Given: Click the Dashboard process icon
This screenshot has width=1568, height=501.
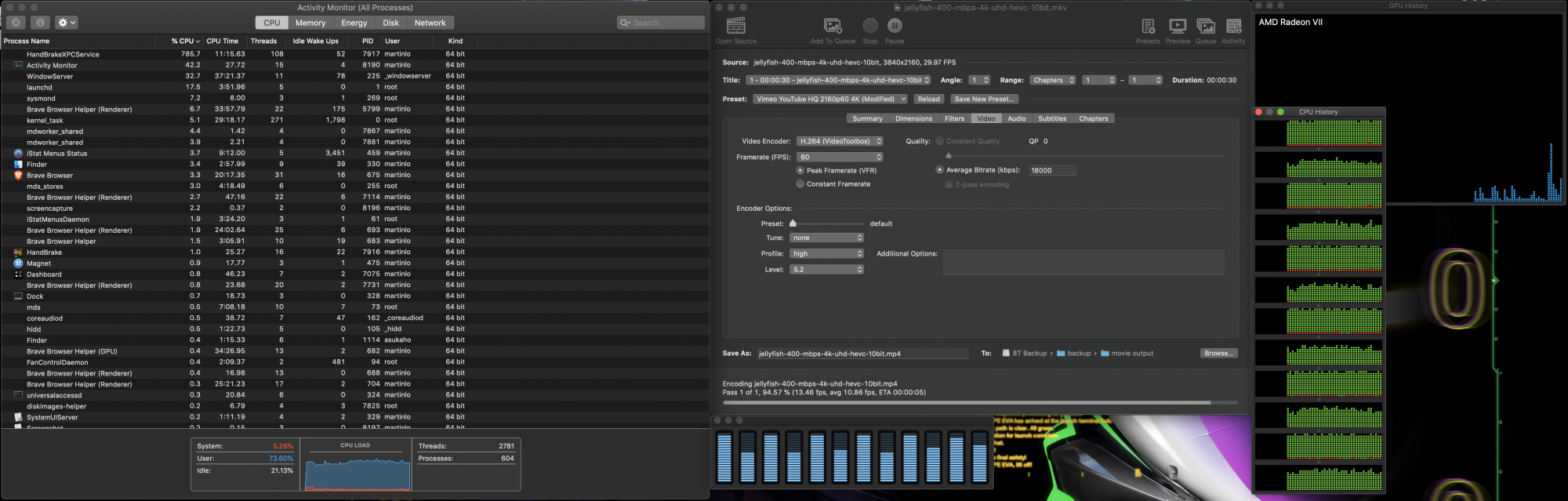Looking at the screenshot, I should 18,274.
